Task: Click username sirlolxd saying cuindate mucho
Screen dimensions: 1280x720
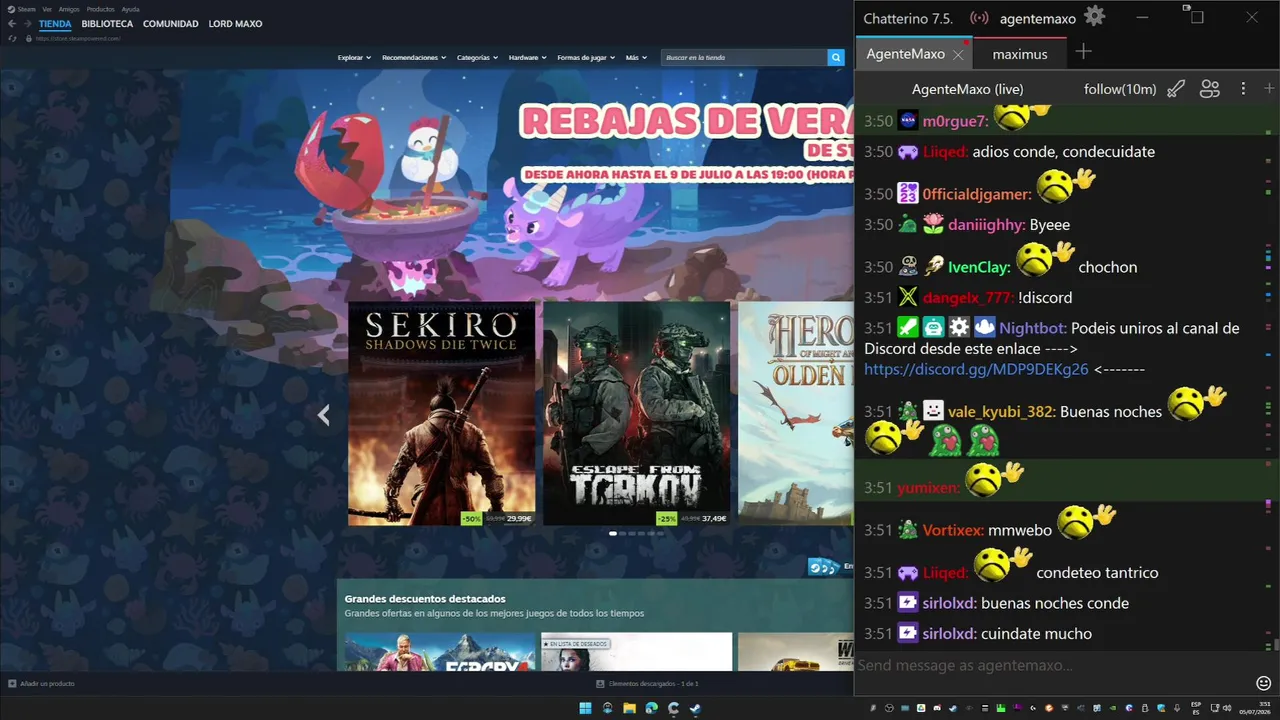Action: click(x=948, y=634)
